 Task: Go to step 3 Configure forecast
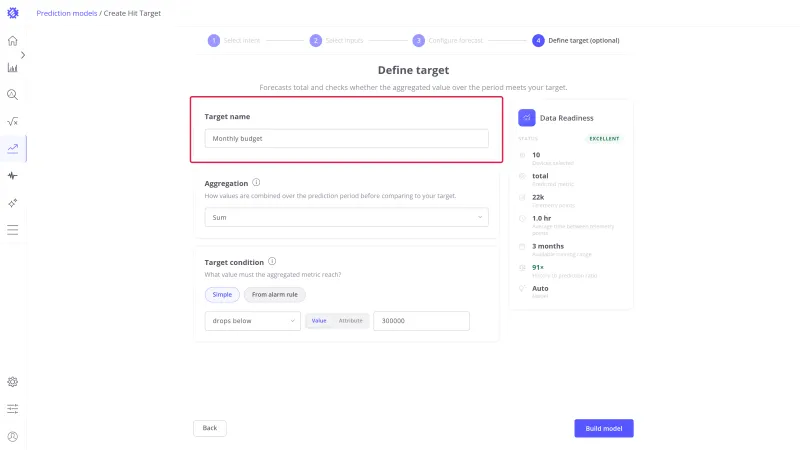tap(447, 40)
